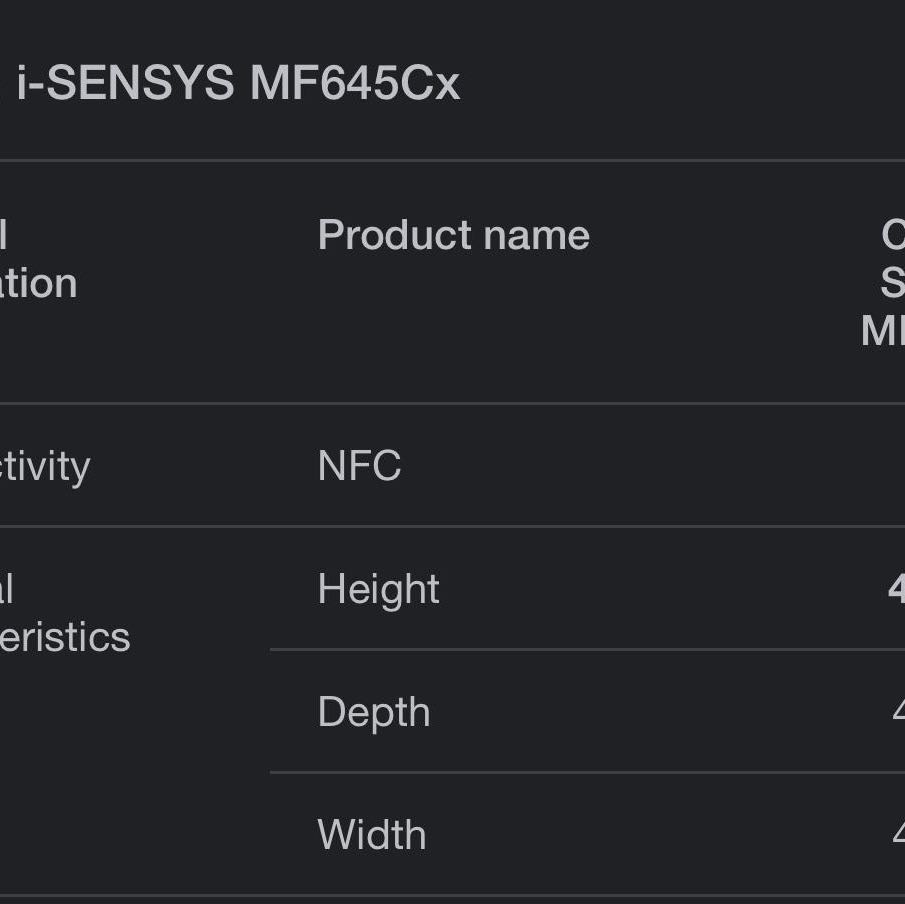Viewport: 905px width, 904px height.
Task: Click the partially visible Connectivity section label
Action: pos(45,466)
